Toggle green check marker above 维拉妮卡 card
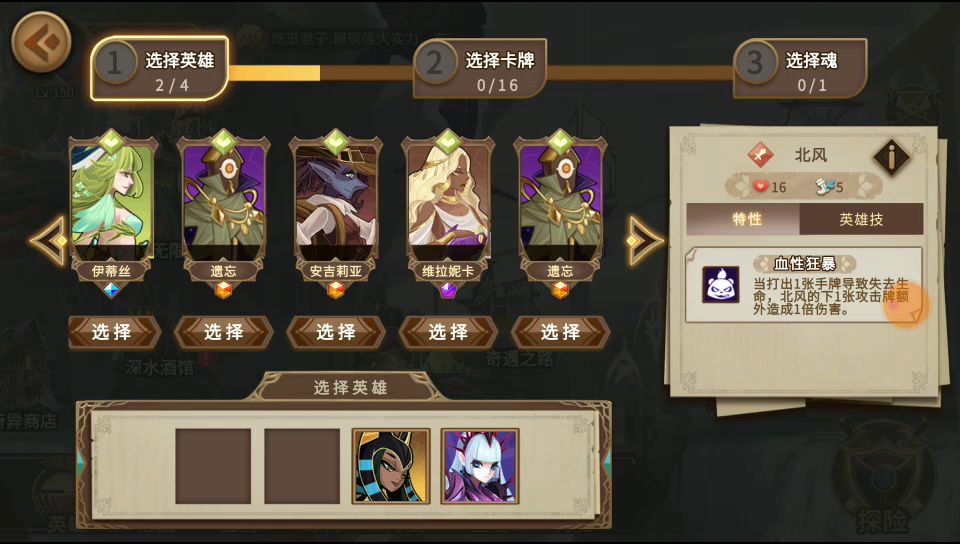Screen dimensions: 960x544 pos(448,141)
